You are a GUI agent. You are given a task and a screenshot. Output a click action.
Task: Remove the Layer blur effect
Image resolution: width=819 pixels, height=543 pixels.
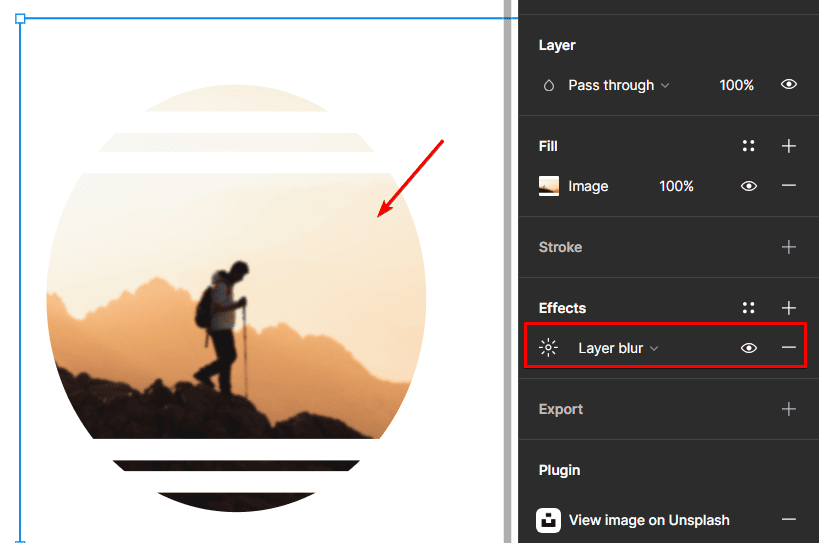pos(789,348)
